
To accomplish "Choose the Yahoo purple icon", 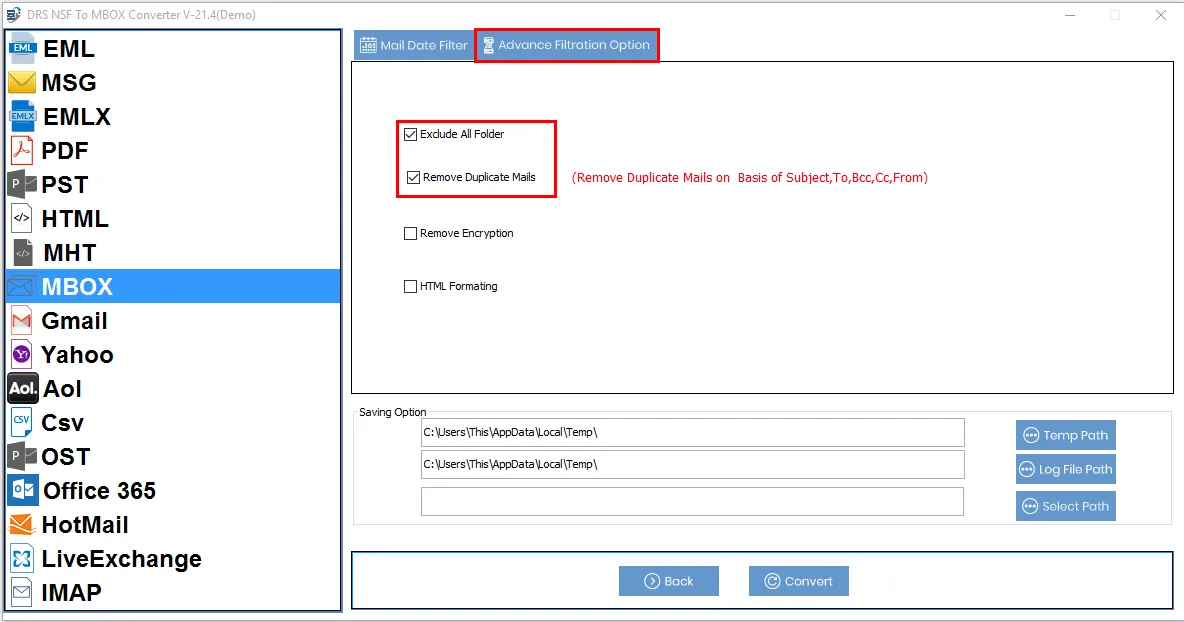I will tap(22, 354).
